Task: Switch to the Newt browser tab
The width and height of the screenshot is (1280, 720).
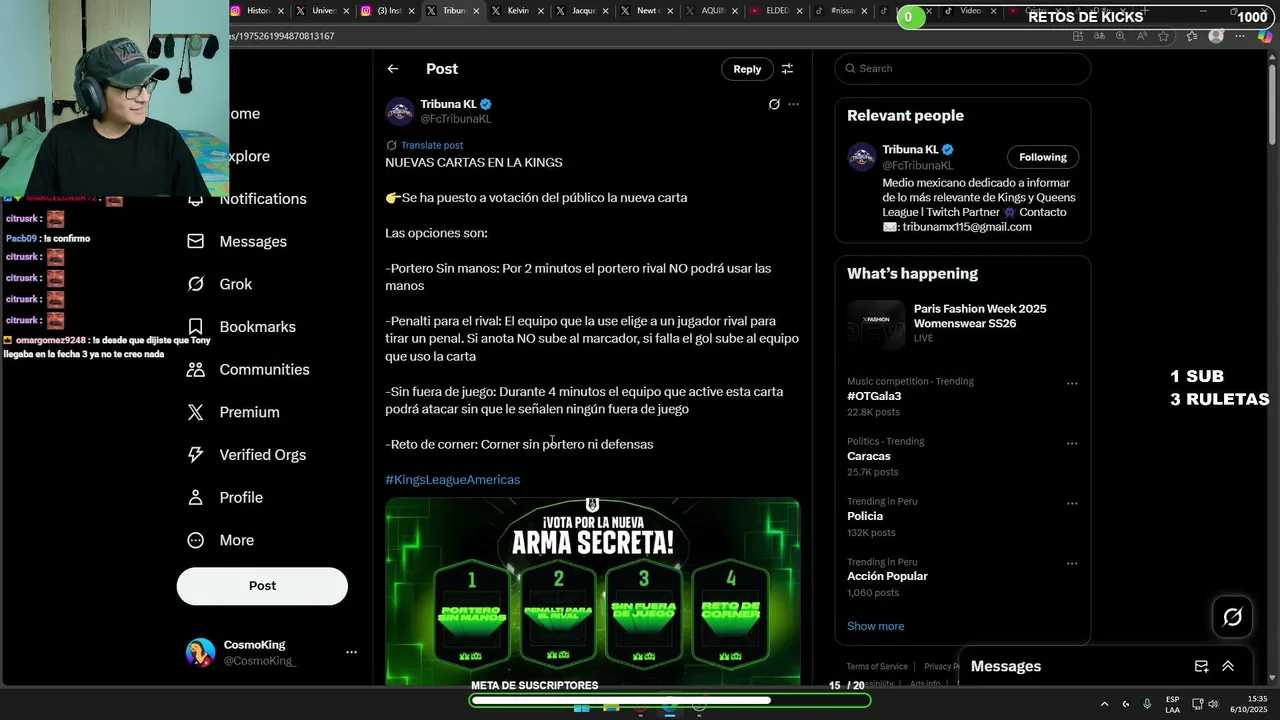Action: (648, 11)
